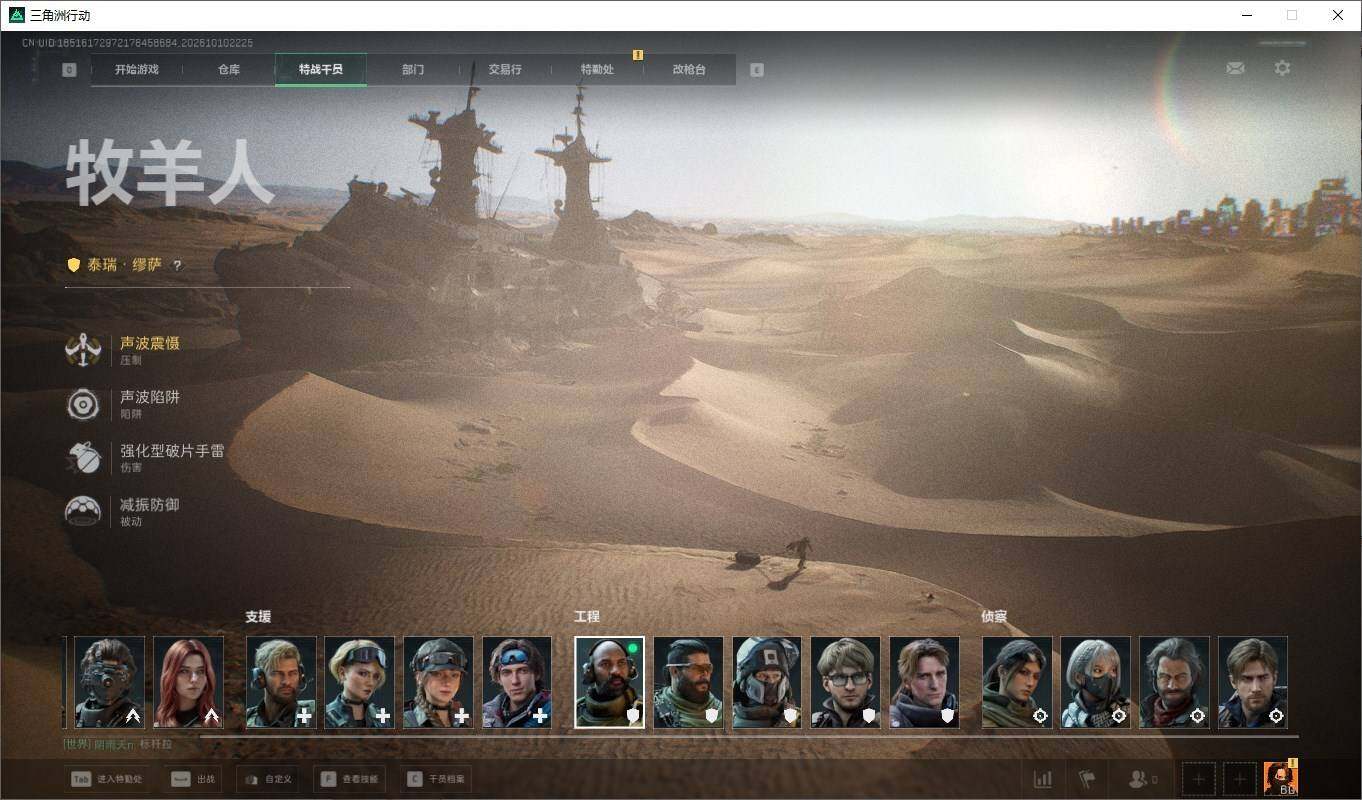The image size is (1362, 800).
Task: Switch to the 改枪台 tab
Action: point(689,70)
